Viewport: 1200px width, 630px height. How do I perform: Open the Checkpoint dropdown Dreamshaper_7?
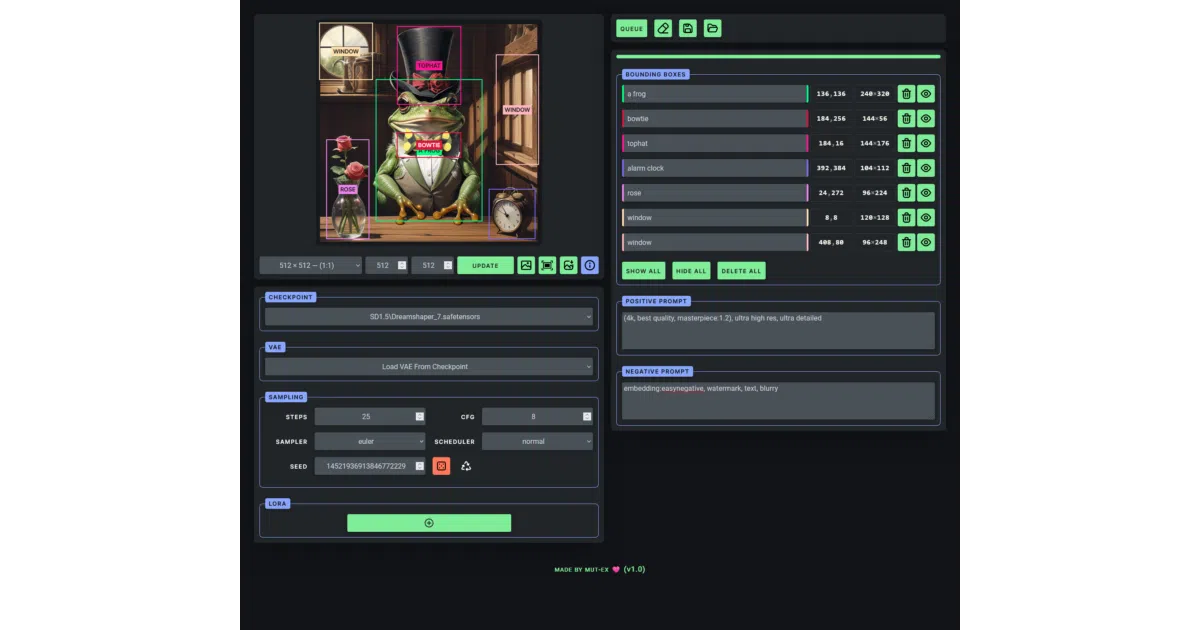click(x=429, y=317)
